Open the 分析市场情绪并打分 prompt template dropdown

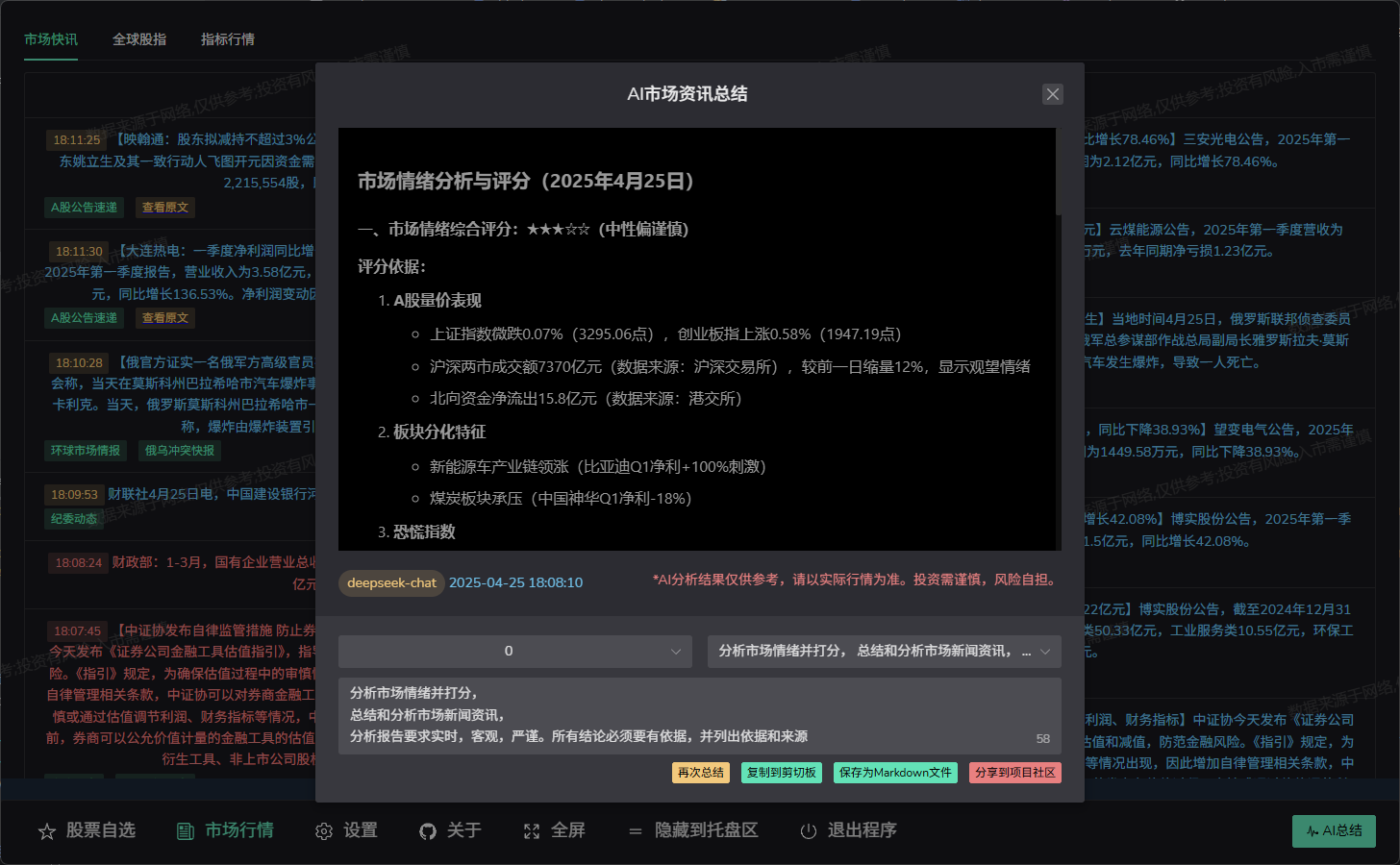point(883,651)
